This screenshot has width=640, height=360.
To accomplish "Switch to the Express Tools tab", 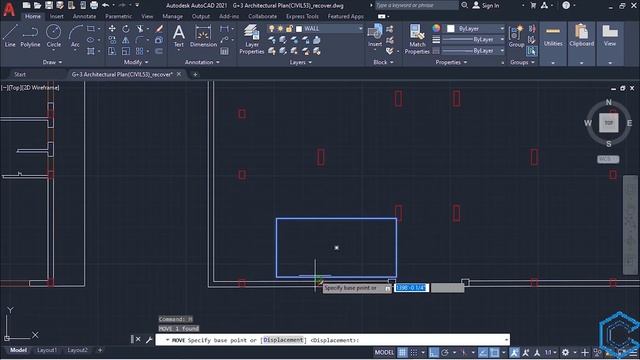I will point(302,16).
